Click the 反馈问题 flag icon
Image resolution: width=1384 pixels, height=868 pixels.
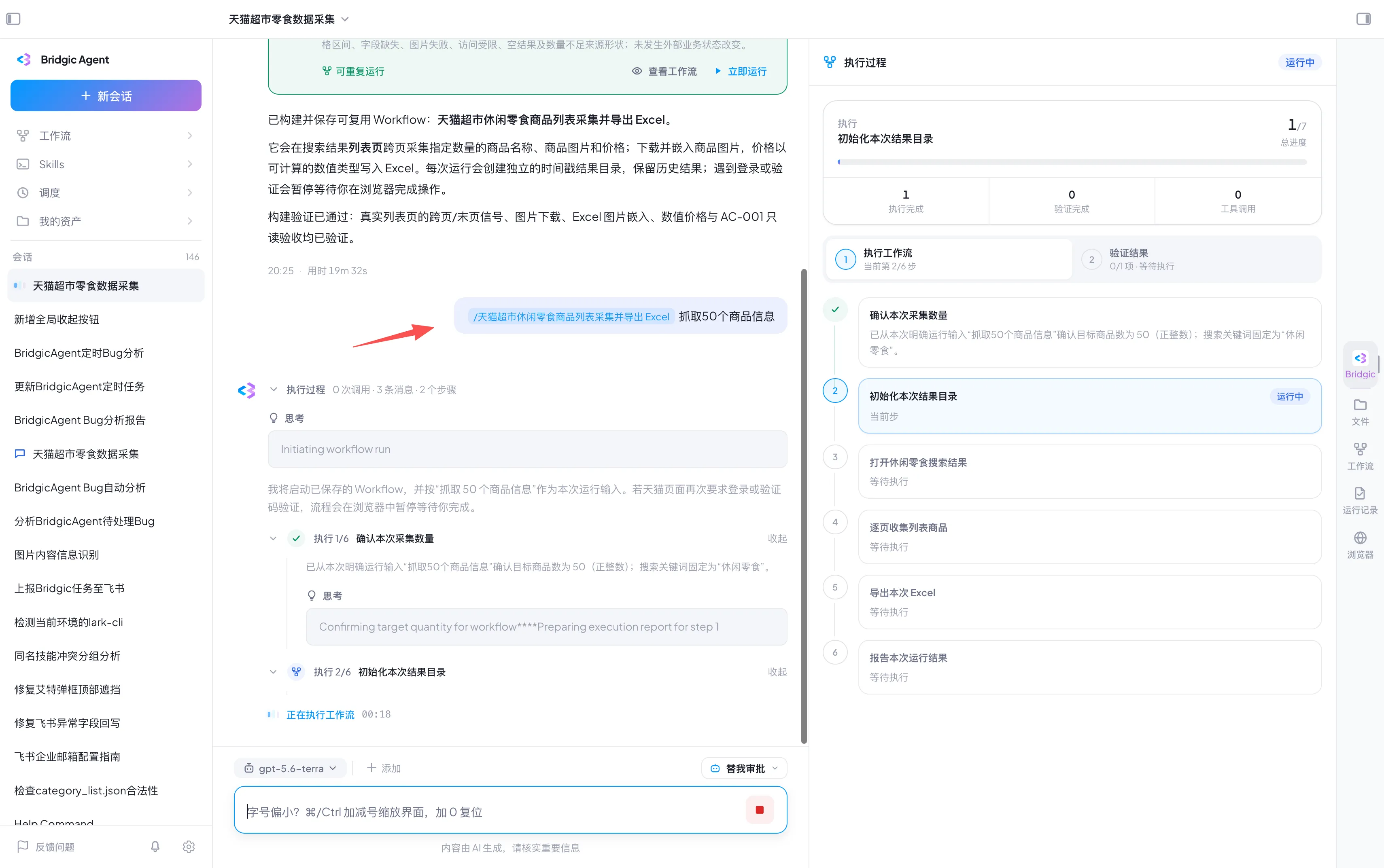point(23,847)
